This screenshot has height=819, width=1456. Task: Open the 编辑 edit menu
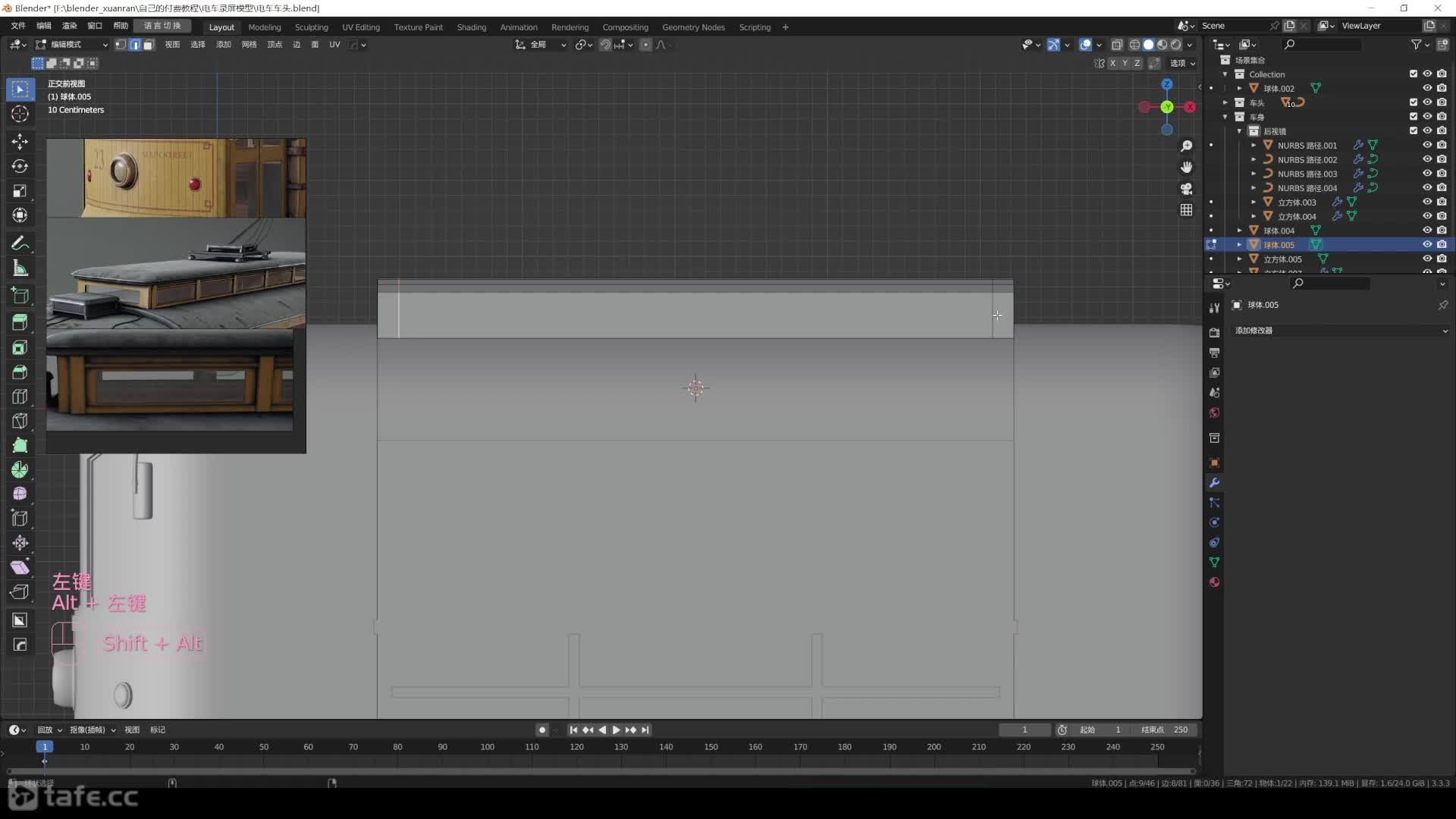pyautogui.click(x=44, y=26)
